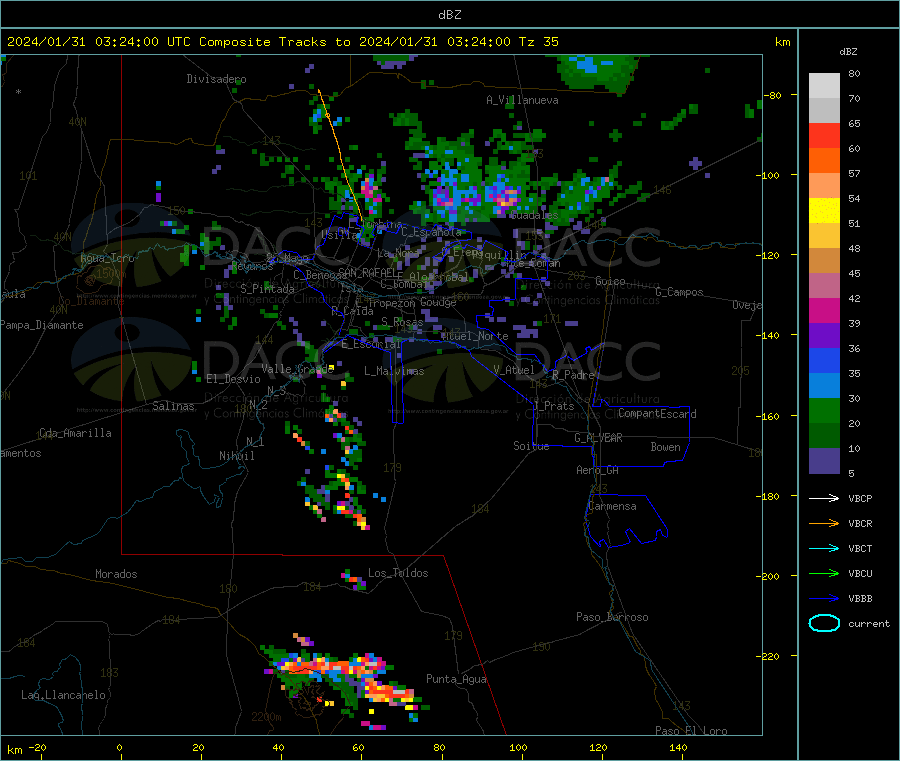
Task: Click the R_Padre map label
Action: tap(573, 375)
